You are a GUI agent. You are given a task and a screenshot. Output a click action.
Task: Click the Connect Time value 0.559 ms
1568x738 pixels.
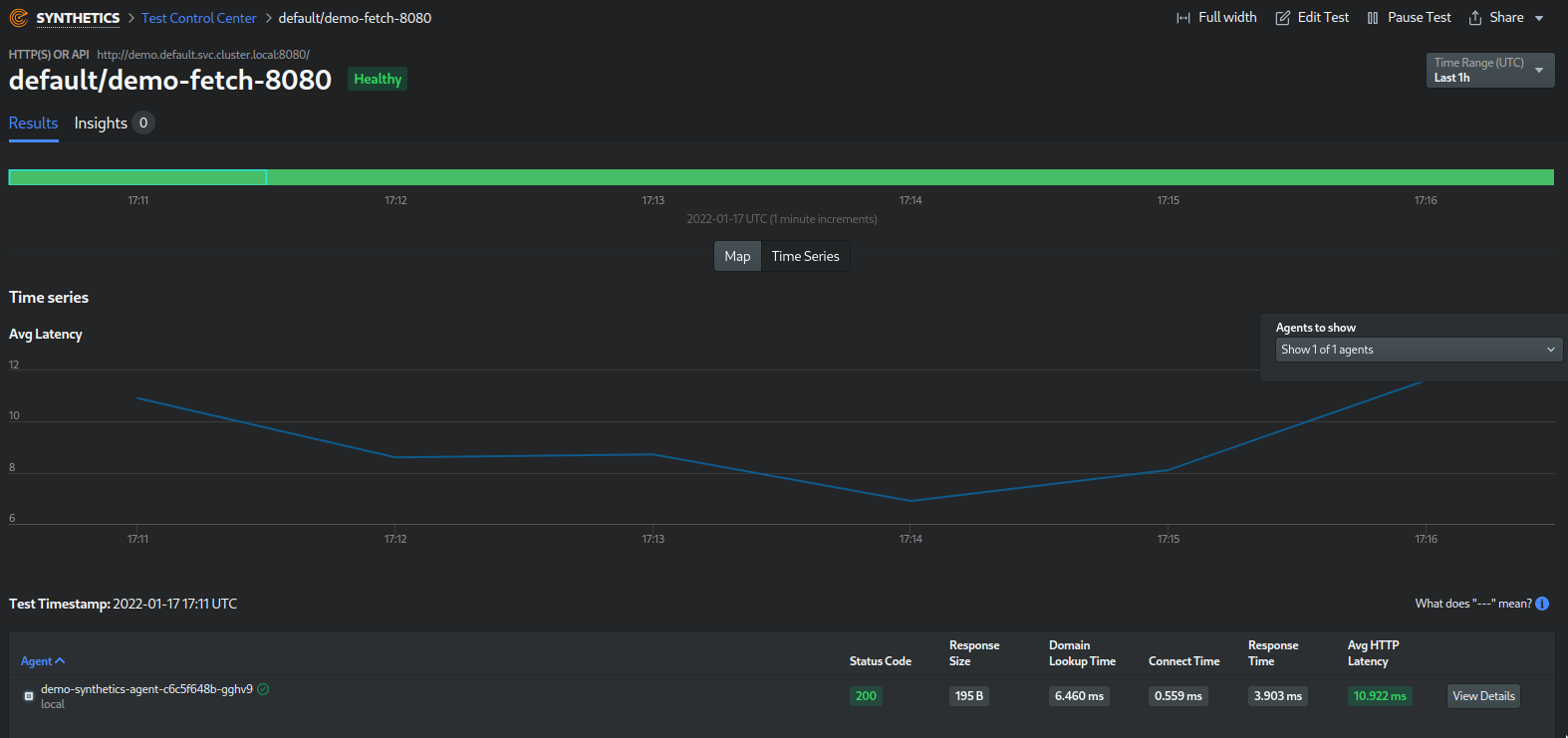click(1178, 696)
